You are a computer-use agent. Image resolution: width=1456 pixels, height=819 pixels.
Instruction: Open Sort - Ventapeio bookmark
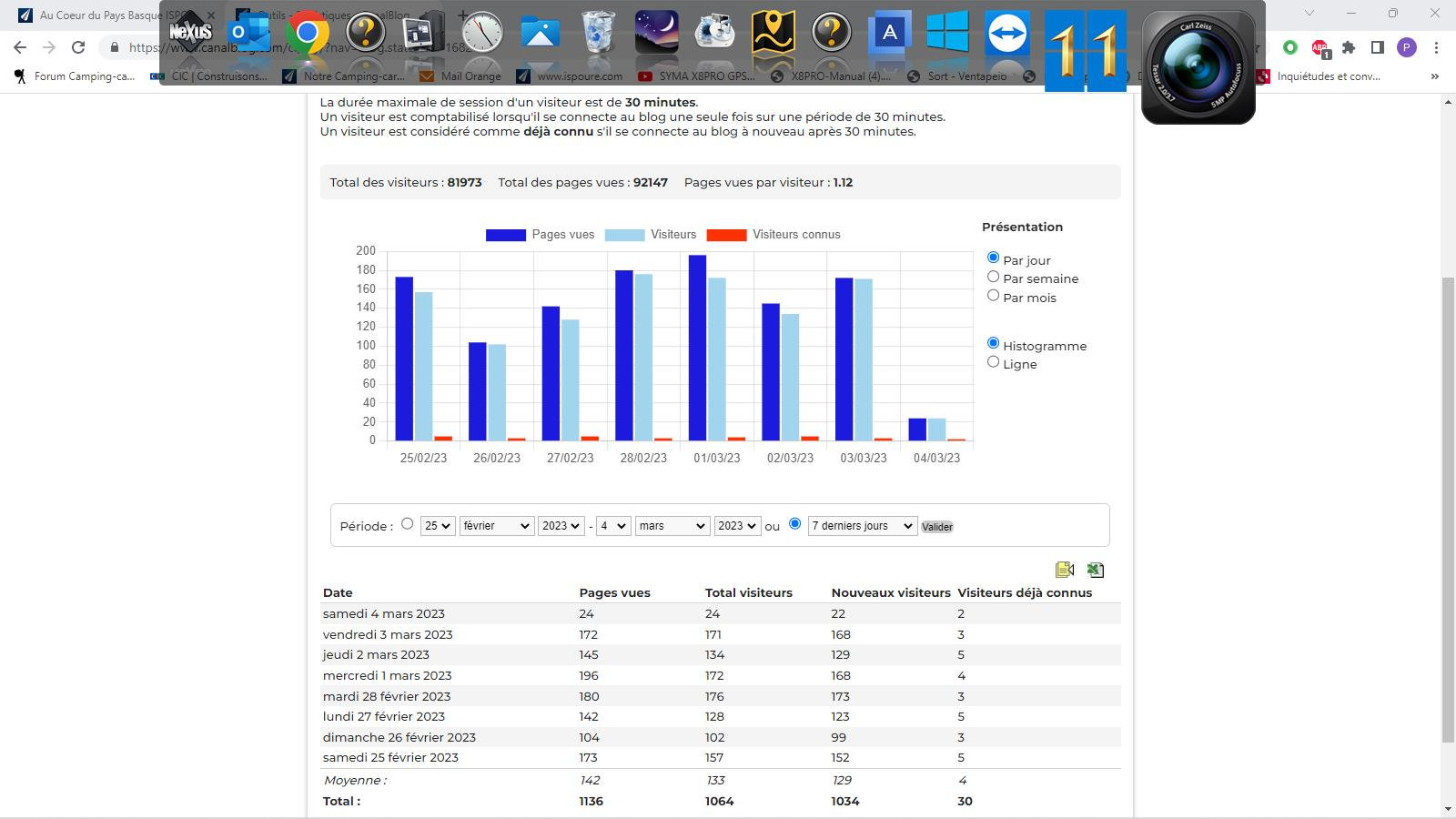point(956,76)
